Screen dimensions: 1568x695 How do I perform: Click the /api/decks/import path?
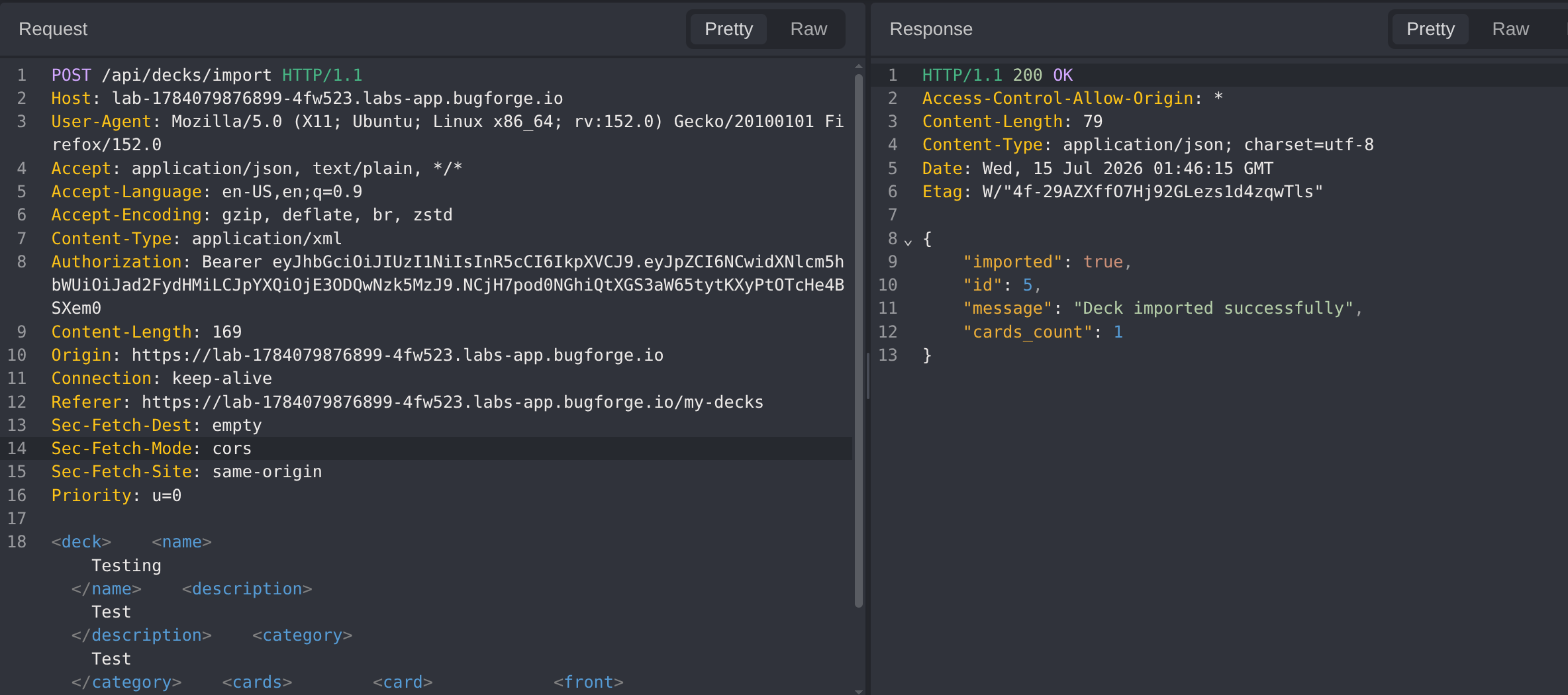click(187, 75)
